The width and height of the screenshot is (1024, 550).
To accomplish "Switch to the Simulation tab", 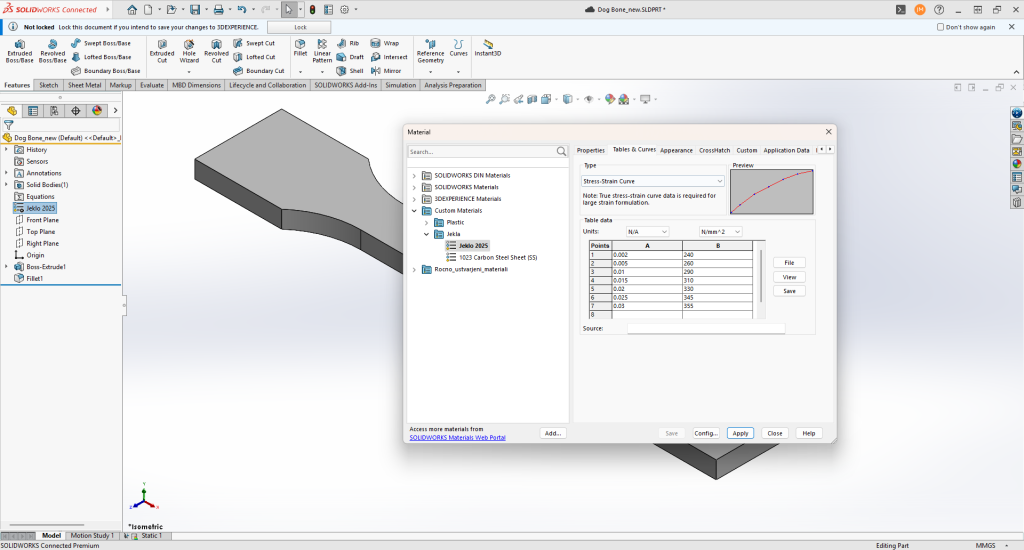I will 400,85.
